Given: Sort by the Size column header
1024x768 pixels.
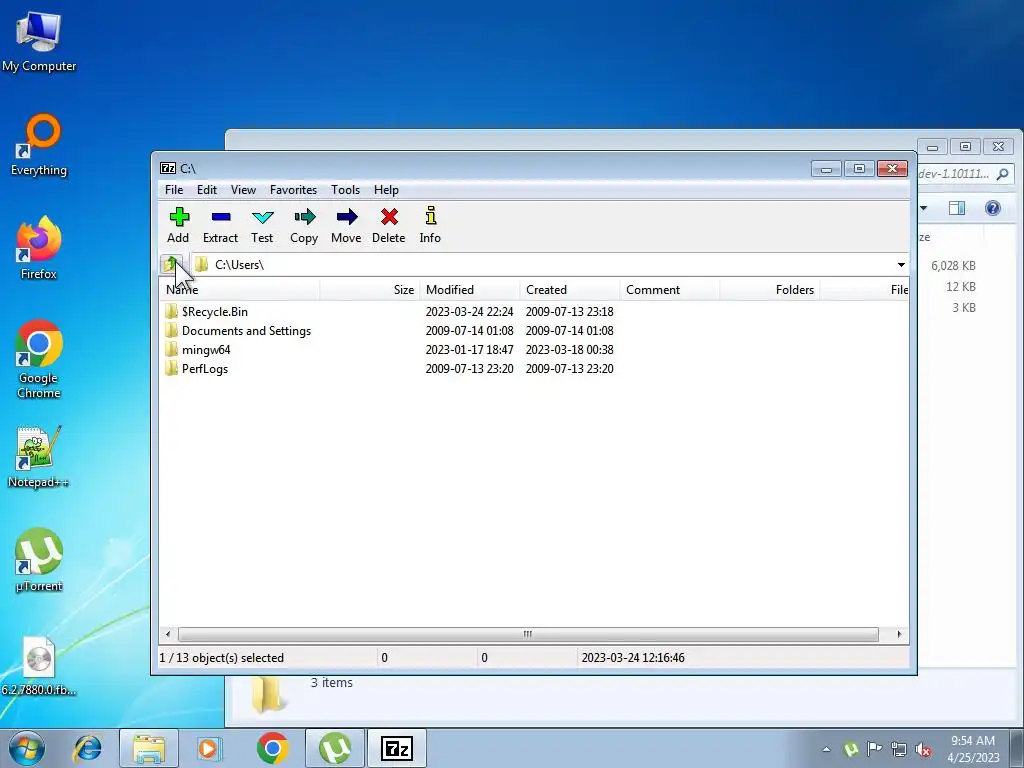Looking at the screenshot, I should click(369, 290).
